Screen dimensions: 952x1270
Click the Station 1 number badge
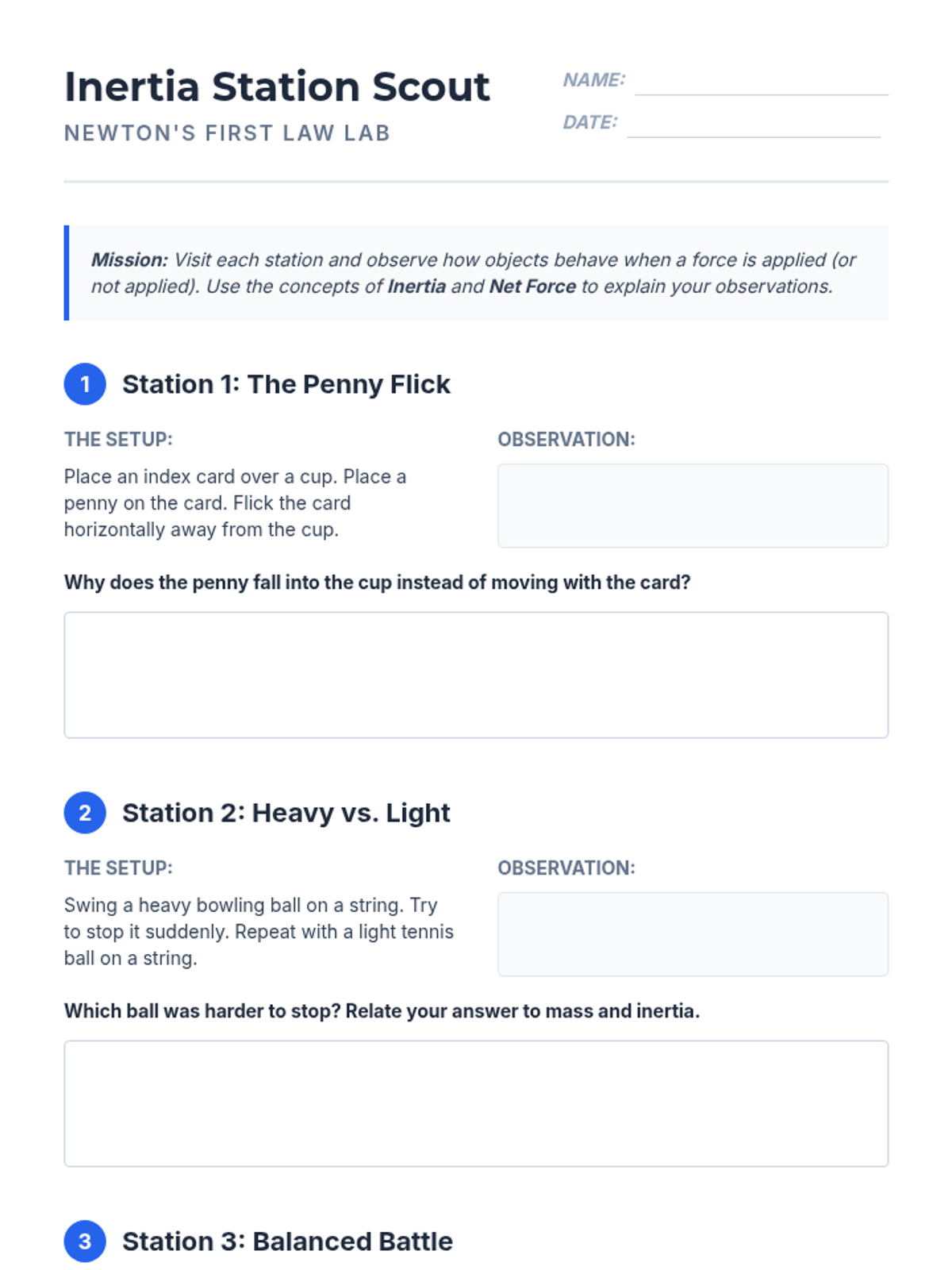(85, 384)
